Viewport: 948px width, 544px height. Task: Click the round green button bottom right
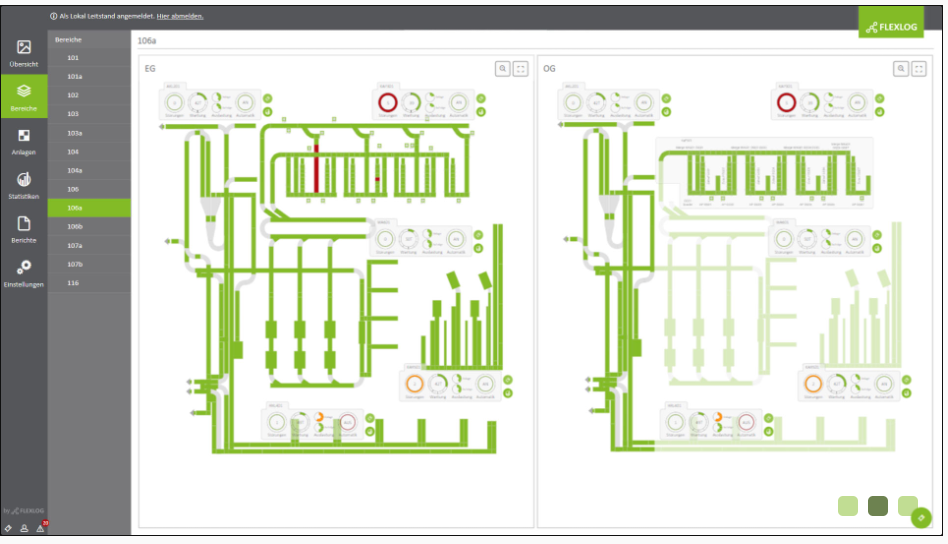click(921, 517)
